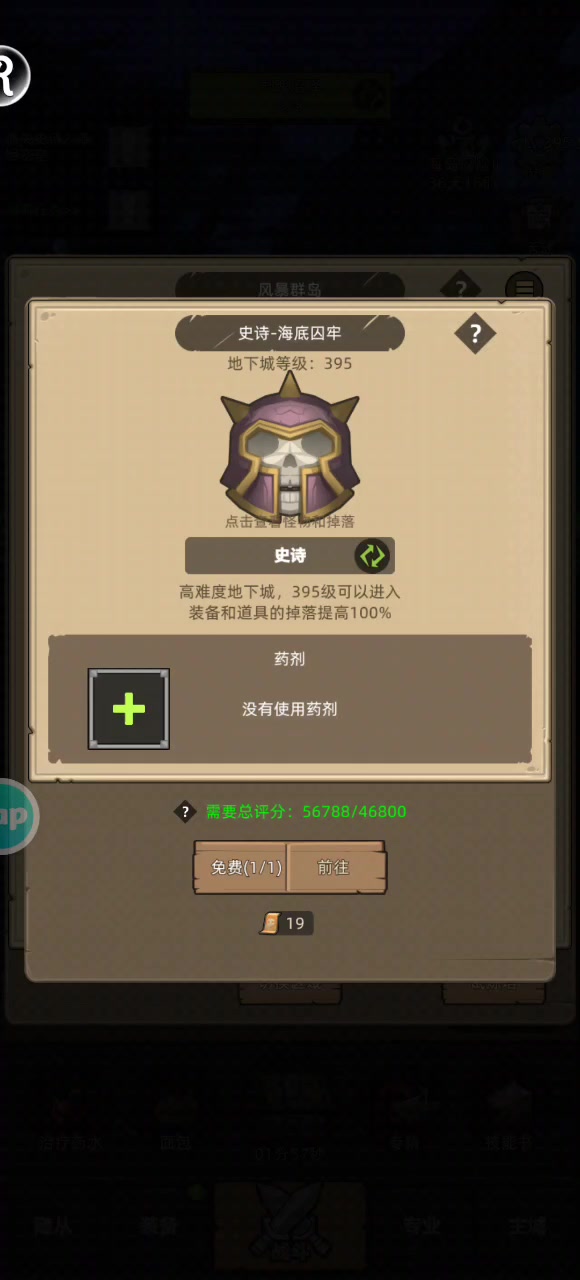580x1280 pixels.
Task: Open the 随从 bottom tab
Action: coord(52,1227)
